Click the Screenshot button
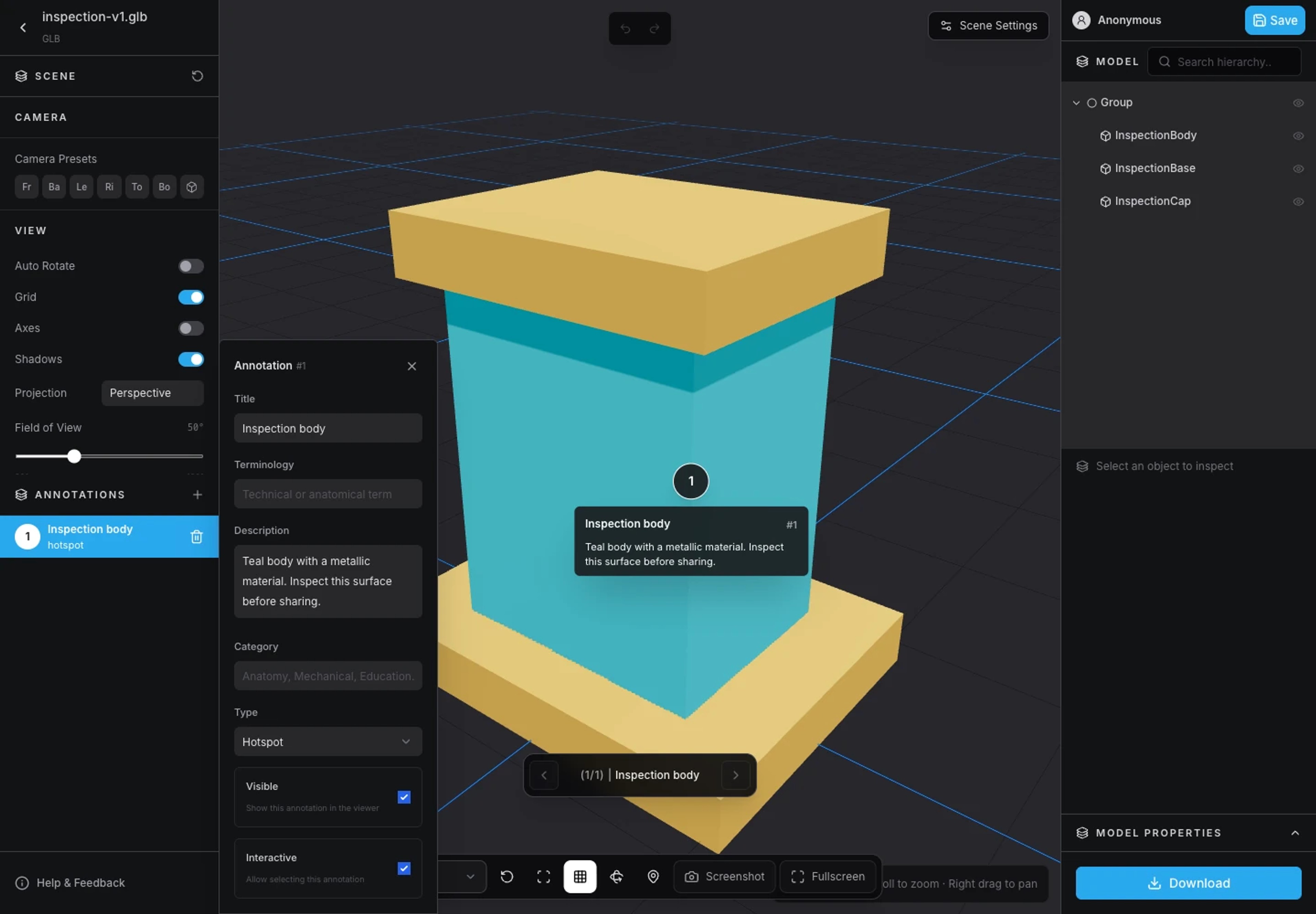 point(724,876)
